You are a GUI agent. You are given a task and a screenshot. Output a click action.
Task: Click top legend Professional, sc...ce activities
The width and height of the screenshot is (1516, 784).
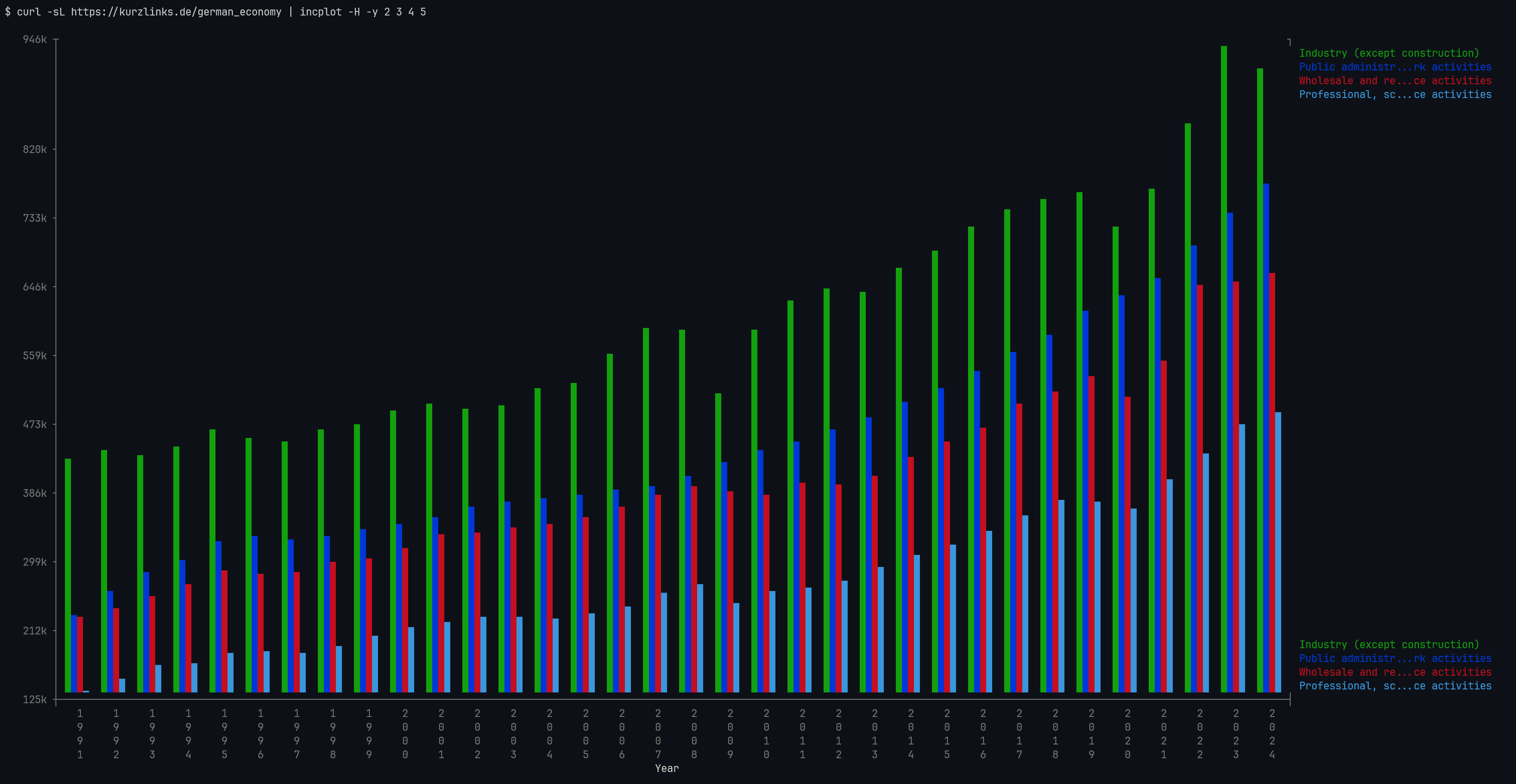click(x=1395, y=95)
